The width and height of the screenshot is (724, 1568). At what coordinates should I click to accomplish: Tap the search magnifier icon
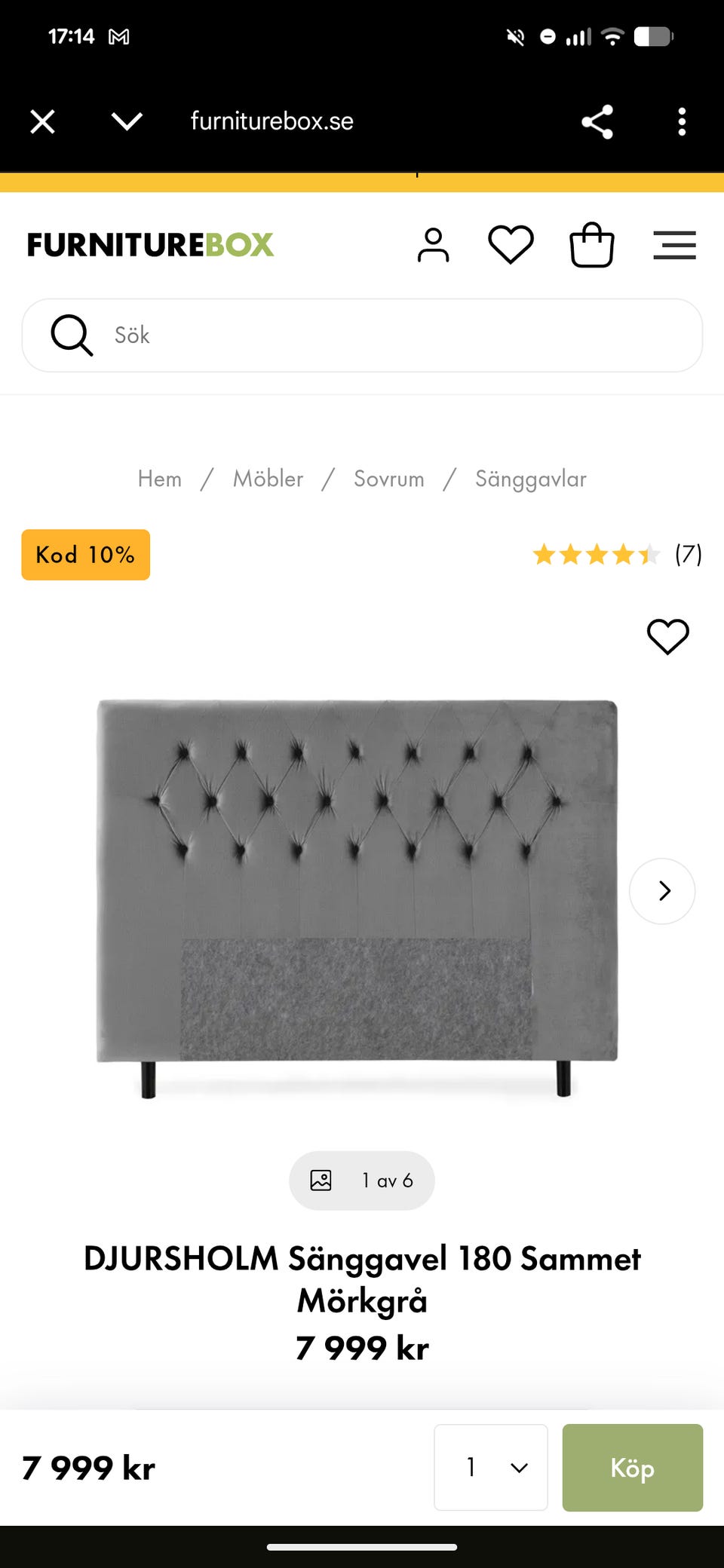tap(72, 335)
